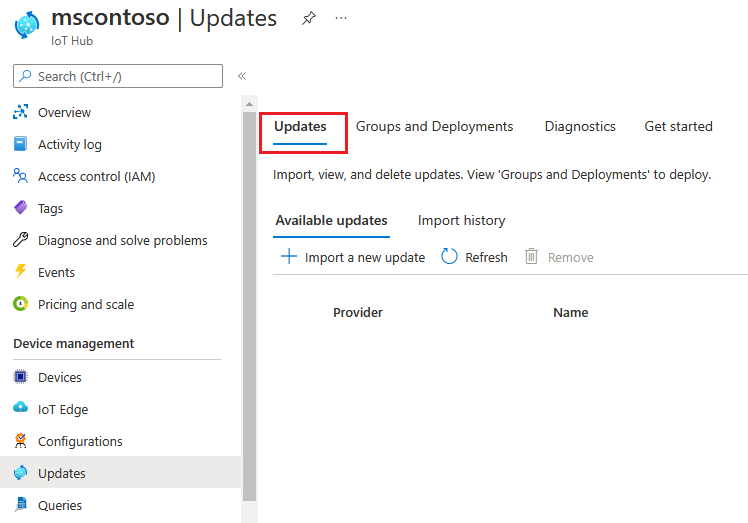Click the Queries document icon
Screen dimensions: 748x523
click(x=21, y=504)
